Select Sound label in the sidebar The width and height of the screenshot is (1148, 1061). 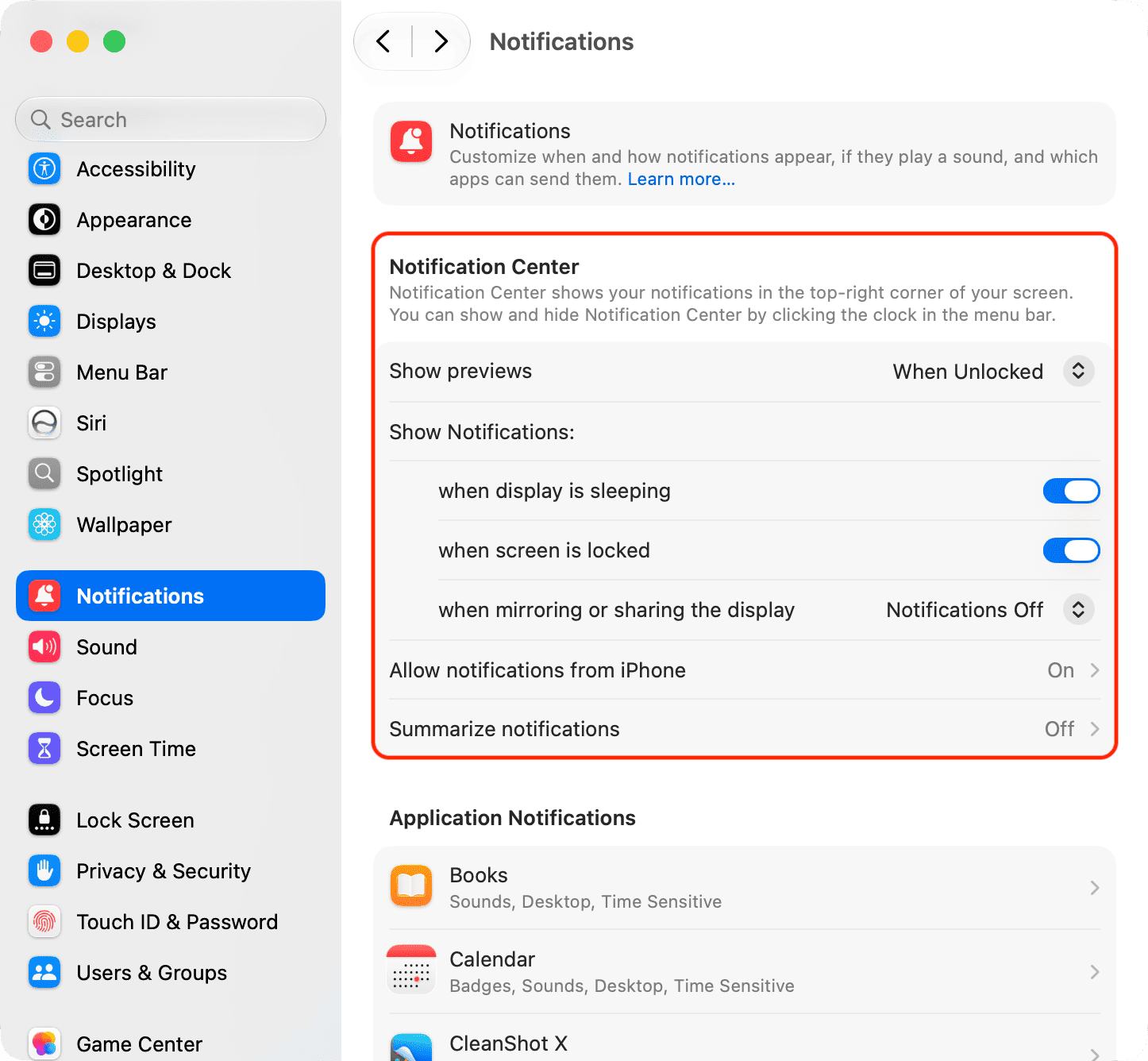pos(107,647)
